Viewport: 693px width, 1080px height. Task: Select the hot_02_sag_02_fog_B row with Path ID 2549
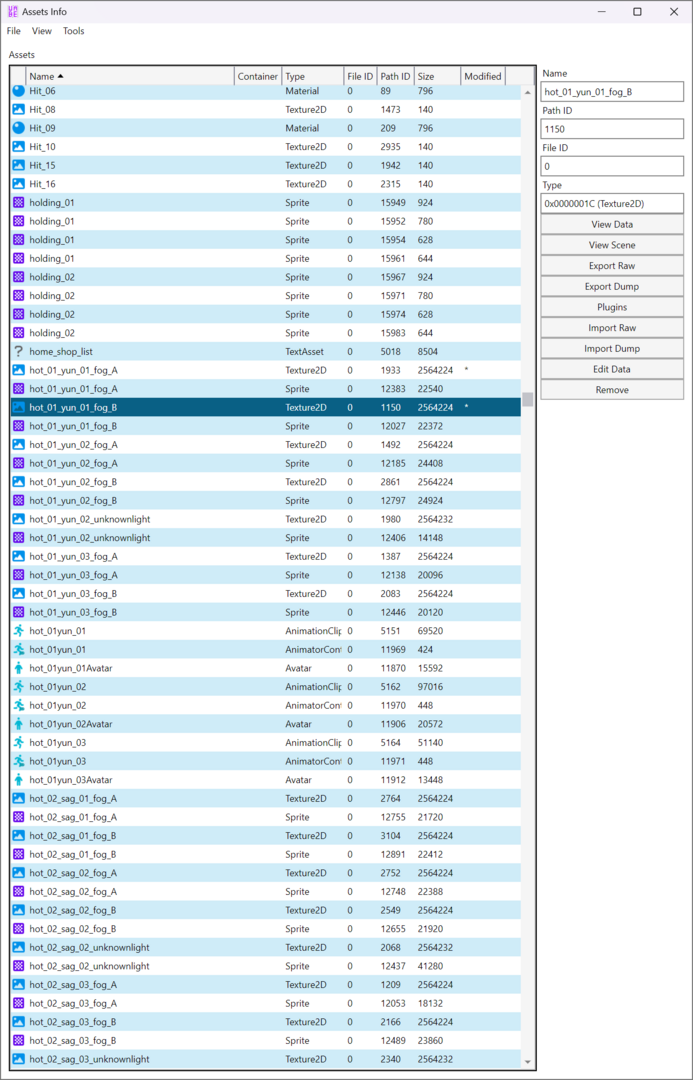(x=266, y=910)
